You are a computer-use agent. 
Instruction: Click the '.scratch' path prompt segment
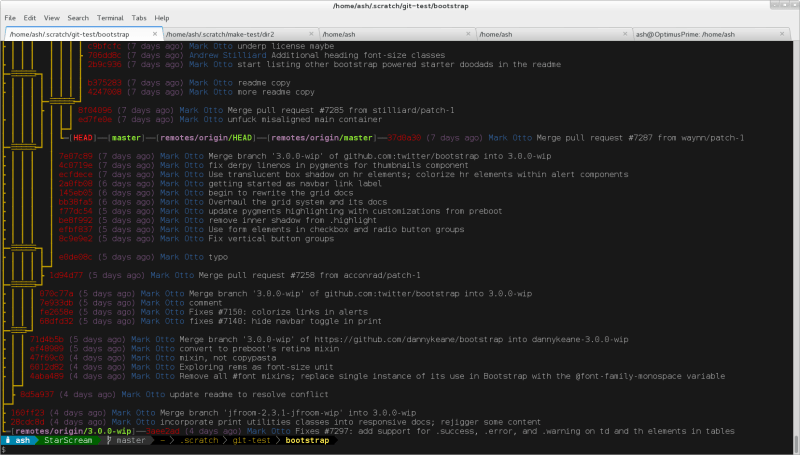click(x=199, y=440)
